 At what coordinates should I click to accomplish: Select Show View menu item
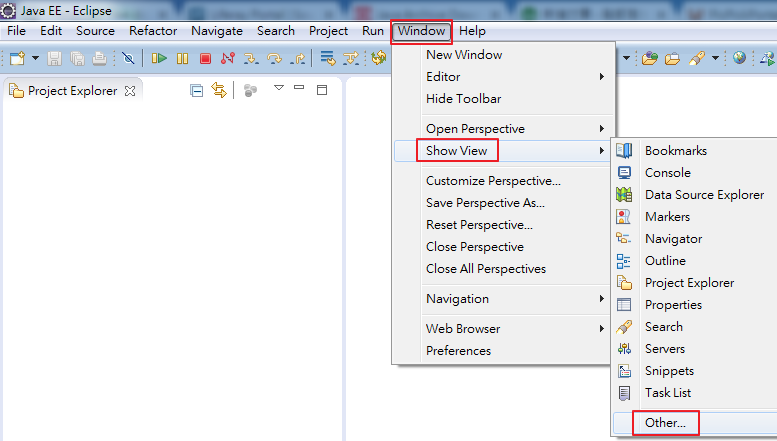(503, 151)
